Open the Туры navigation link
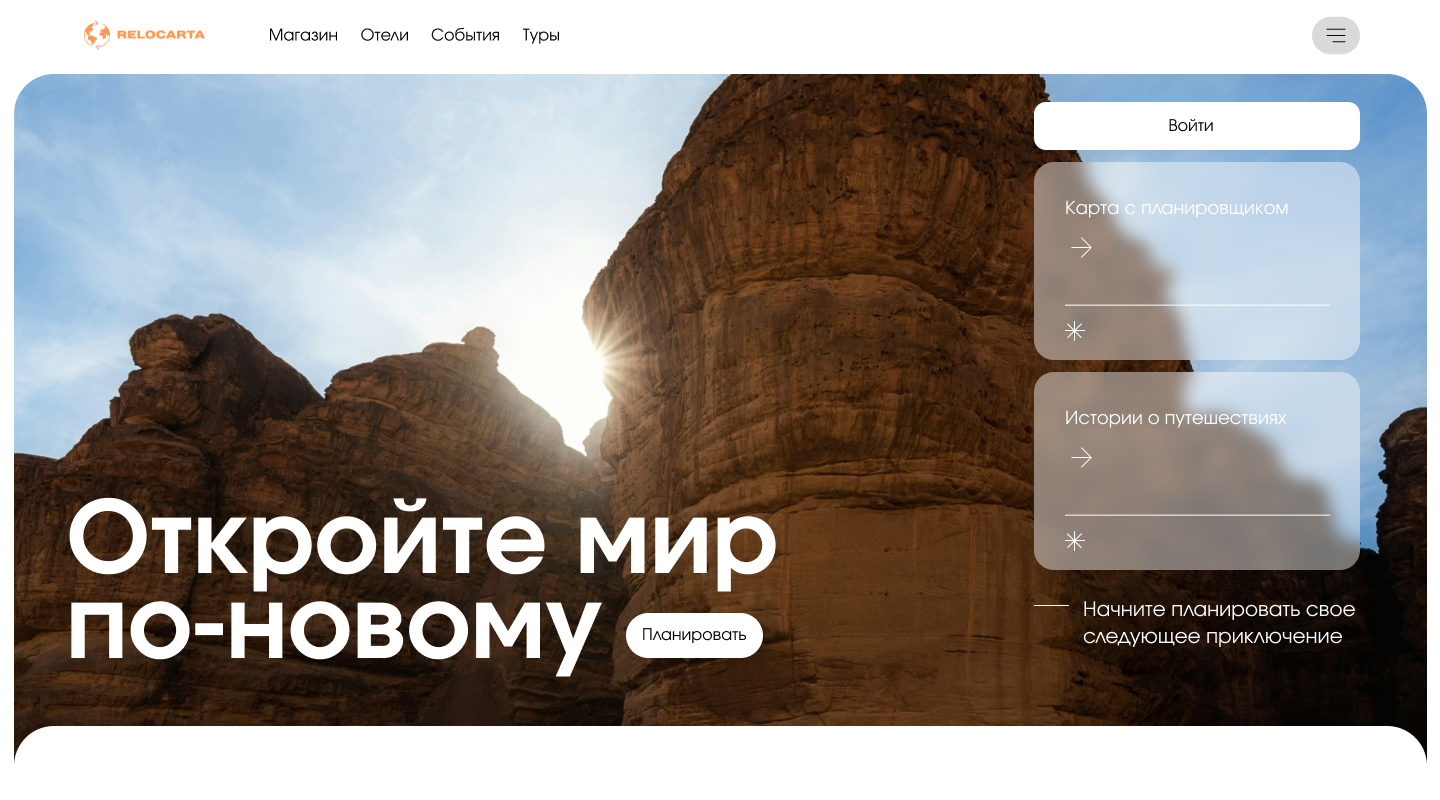This screenshot has width=1440, height=800. click(541, 35)
